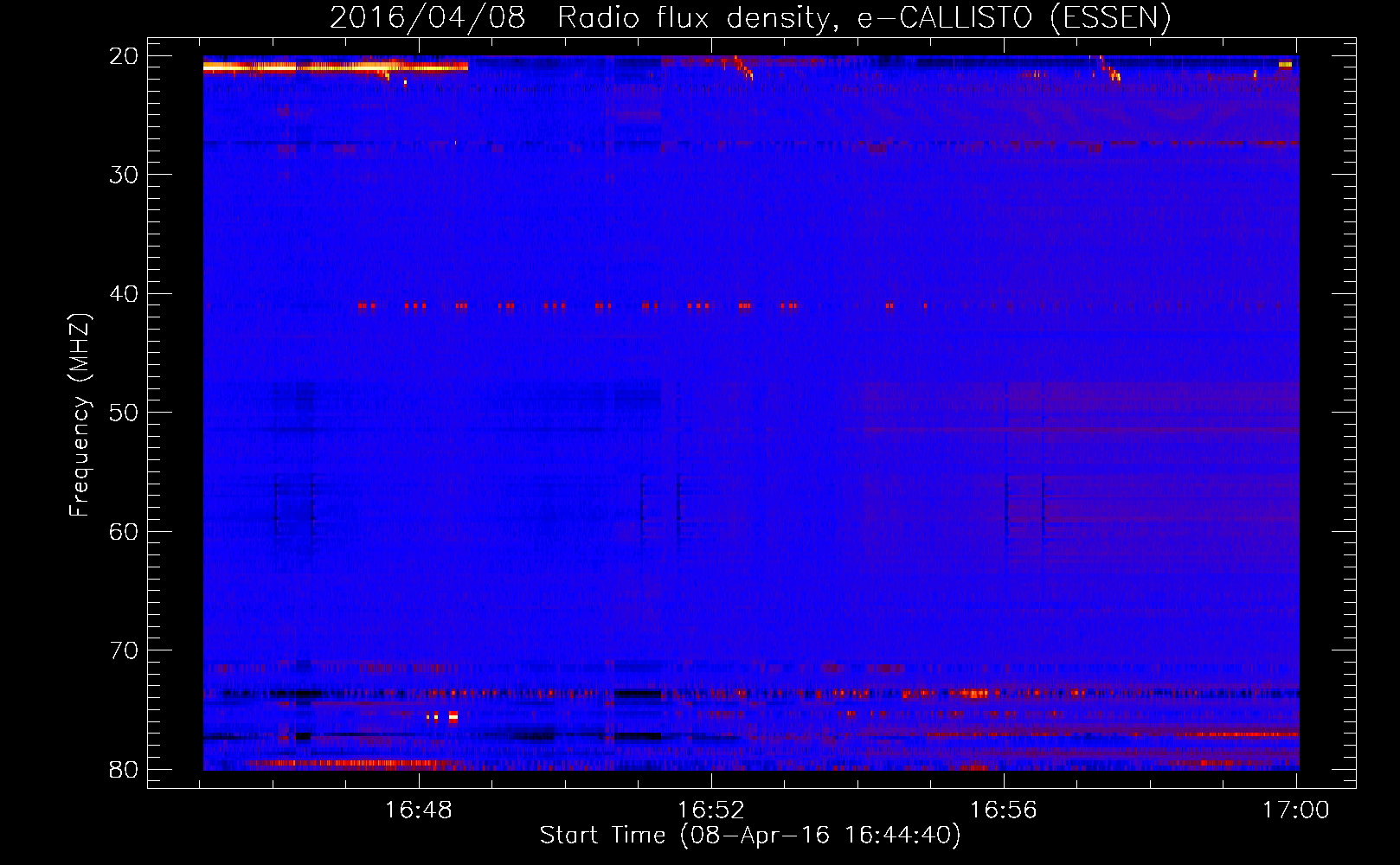1400x865 pixels.
Task: Click the 16:52 time tick label
Action: [x=711, y=811]
